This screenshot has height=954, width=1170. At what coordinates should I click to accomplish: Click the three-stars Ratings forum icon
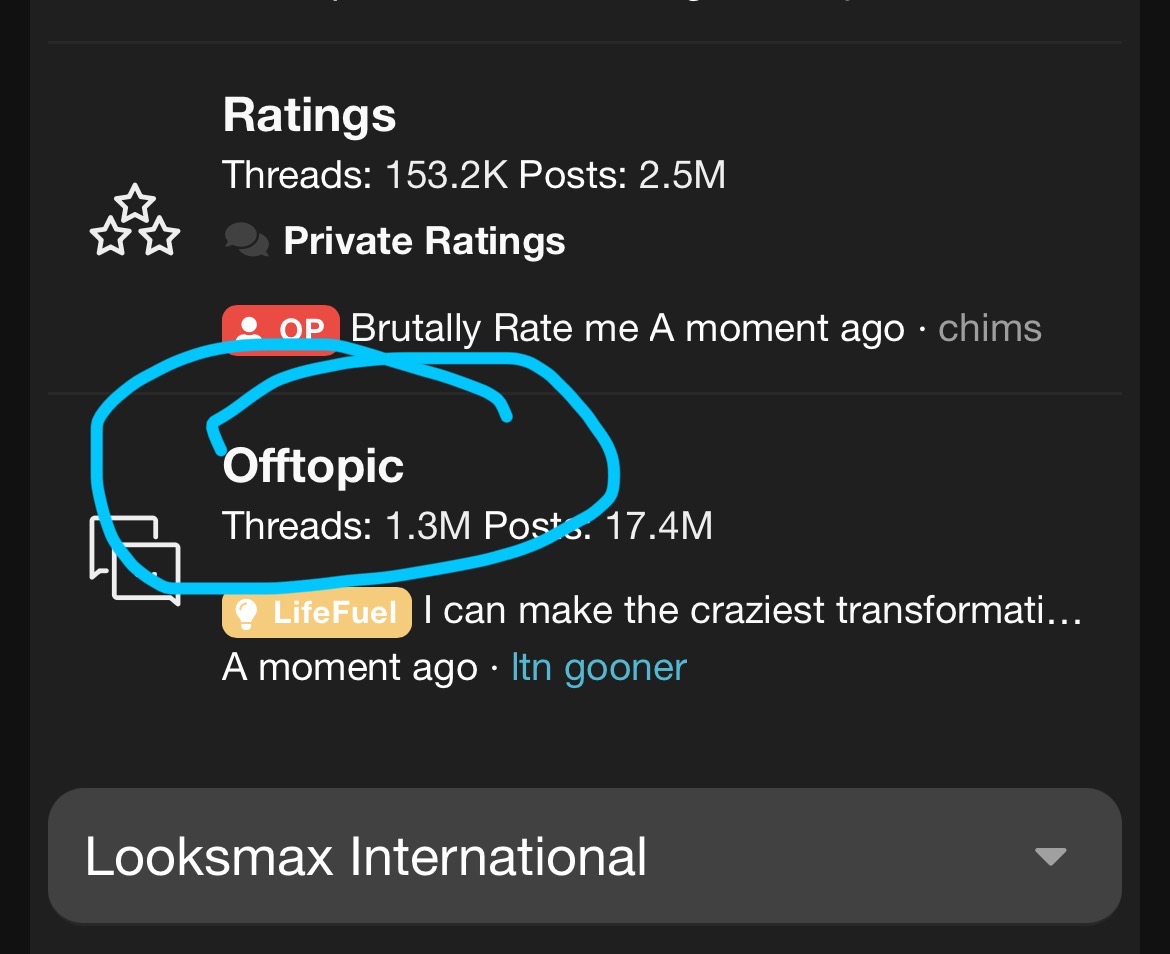click(x=135, y=222)
